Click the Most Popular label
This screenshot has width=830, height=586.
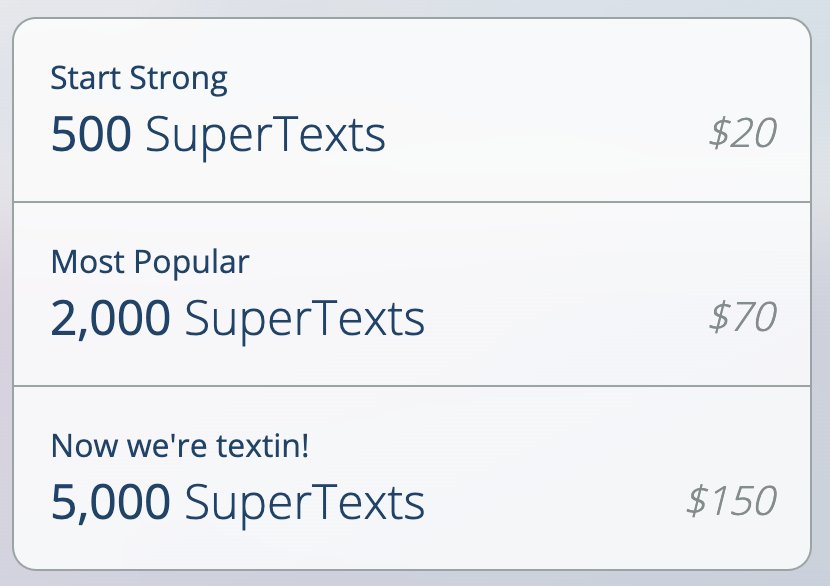(x=151, y=262)
